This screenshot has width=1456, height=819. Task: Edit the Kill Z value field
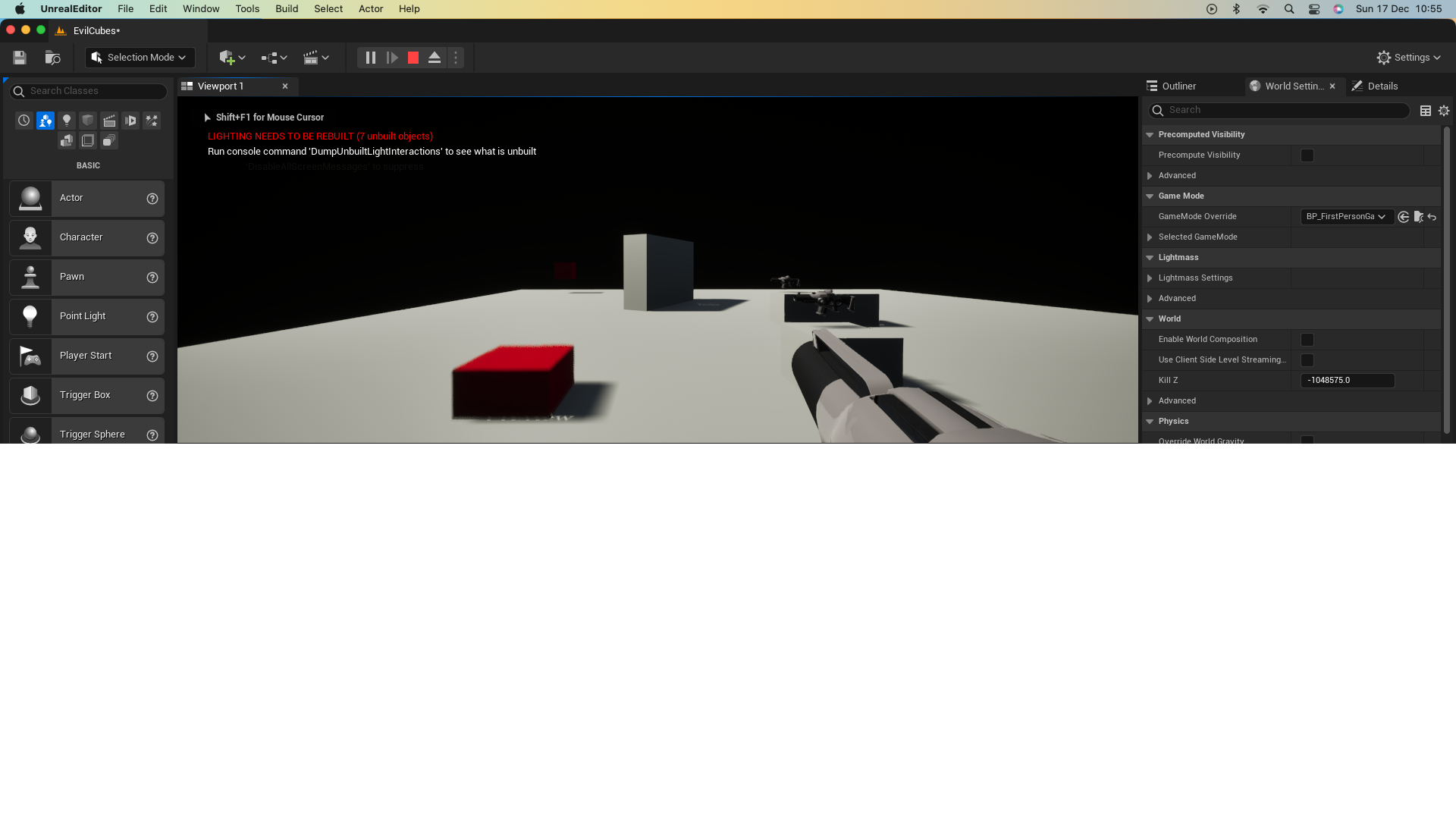tap(1347, 380)
